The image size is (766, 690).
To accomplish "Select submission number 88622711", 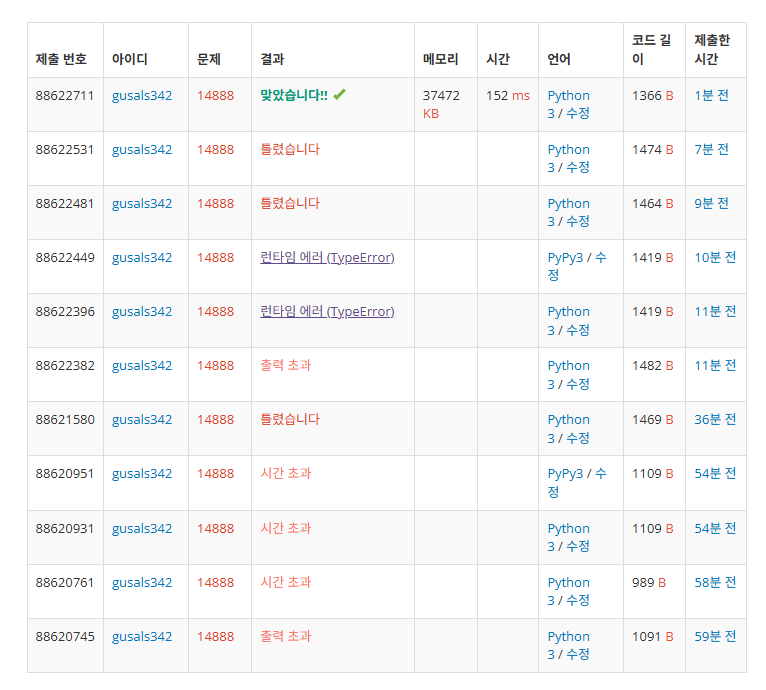I will [64, 95].
